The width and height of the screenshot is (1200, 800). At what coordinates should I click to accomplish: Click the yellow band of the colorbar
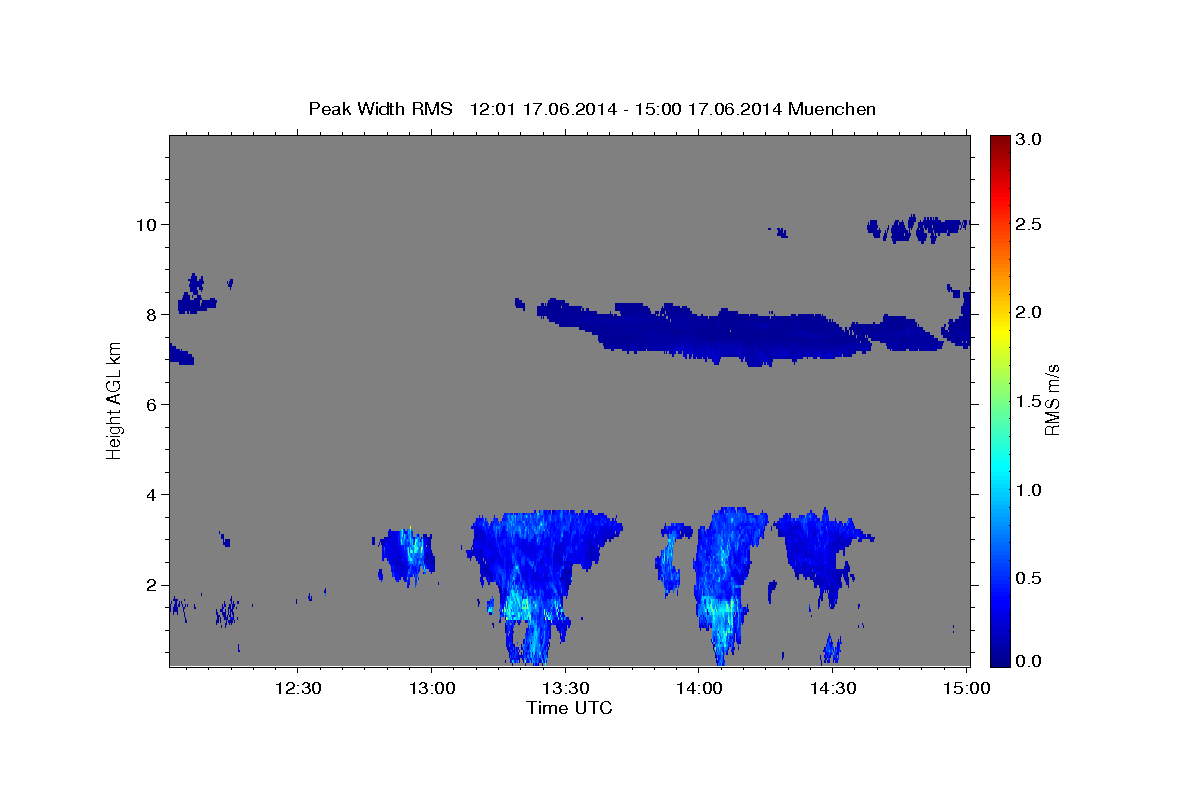pyautogui.click(x=1000, y=328)
